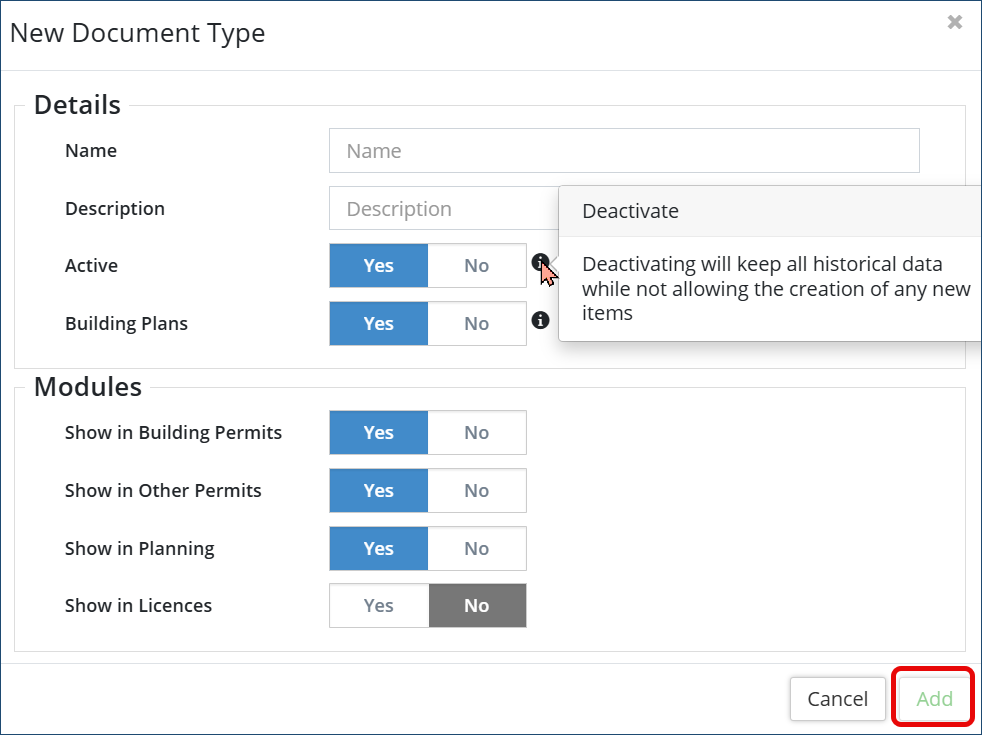This screenshot has height=735, width=982.
Task: Click the info icon next to Building Plans
Action: pos(541,320)
